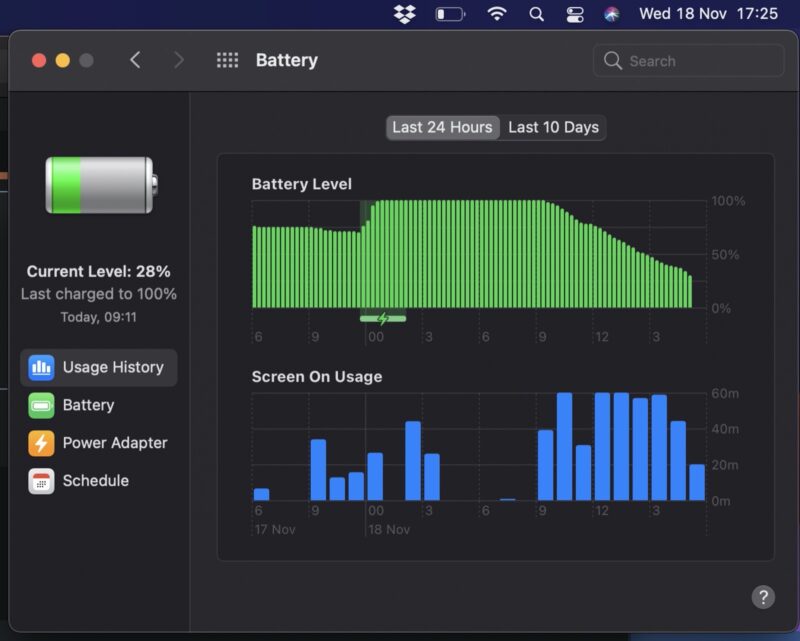Click the large battery graphic above Current Level
The image size is (800, 641).
pos(100,185)
